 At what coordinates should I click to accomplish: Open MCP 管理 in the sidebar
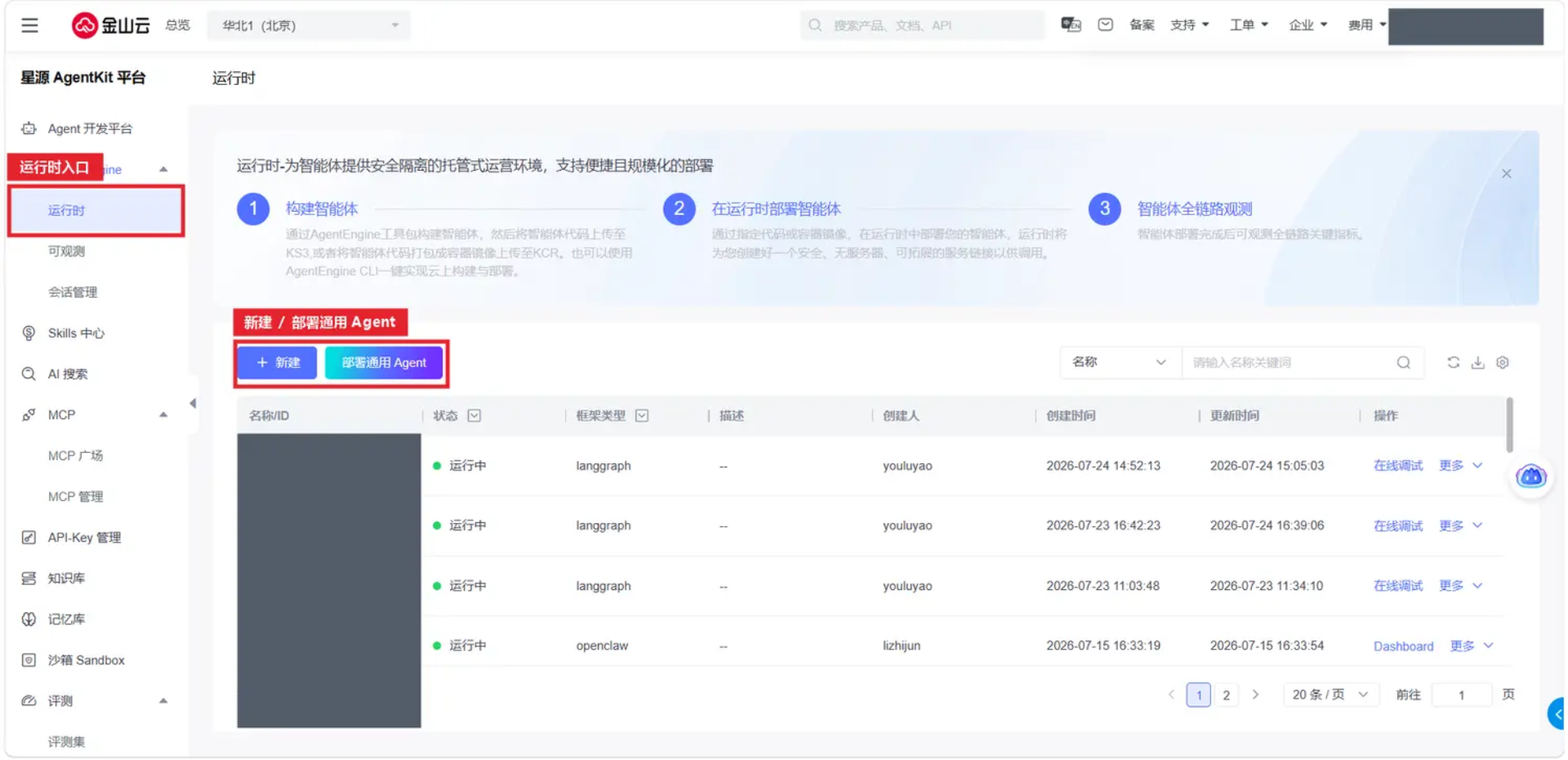click(75, 496)
